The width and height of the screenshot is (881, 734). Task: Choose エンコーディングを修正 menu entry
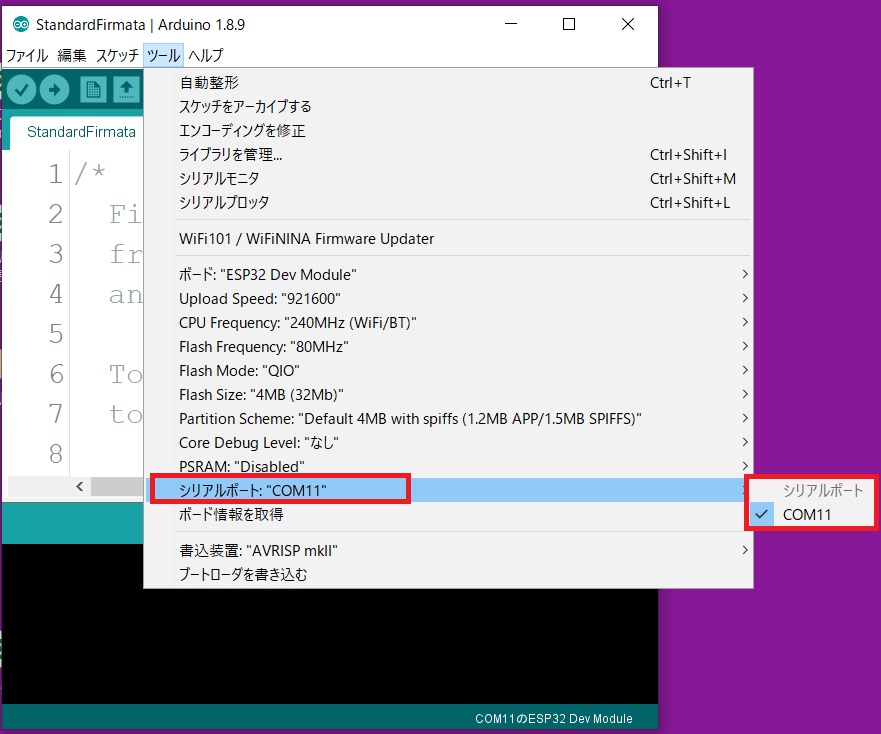coord(448,131)
